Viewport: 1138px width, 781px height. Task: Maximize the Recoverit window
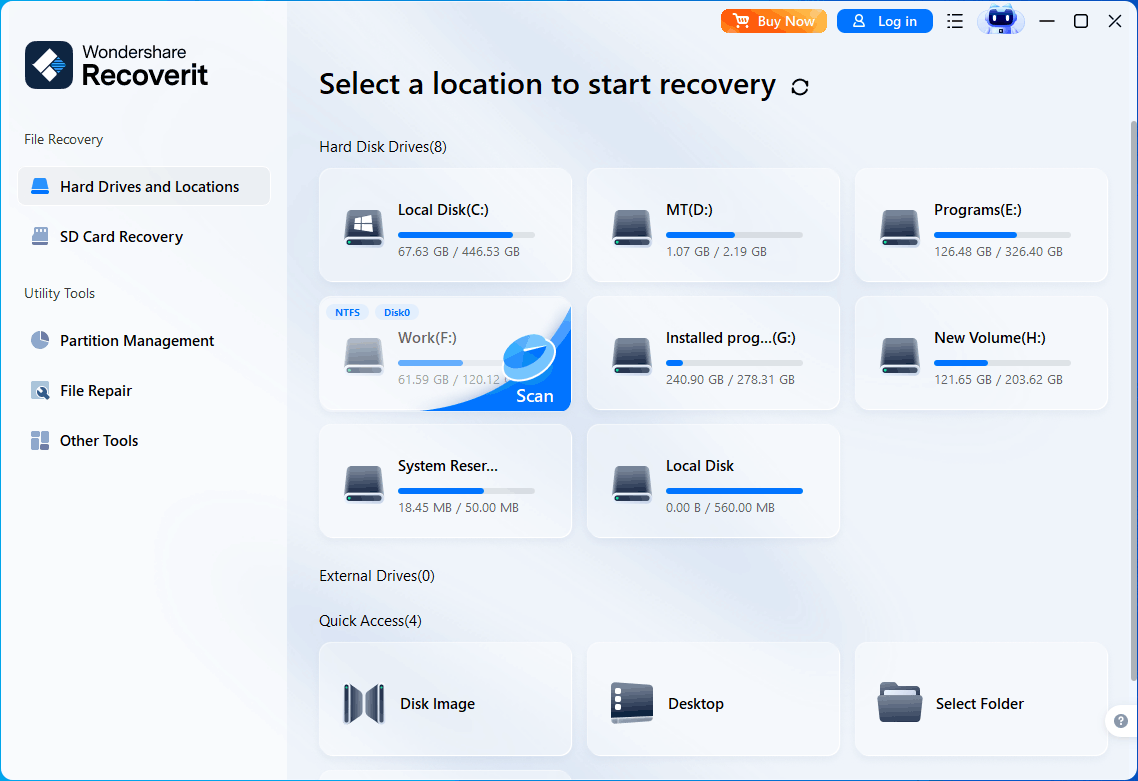click(1081, 21)
